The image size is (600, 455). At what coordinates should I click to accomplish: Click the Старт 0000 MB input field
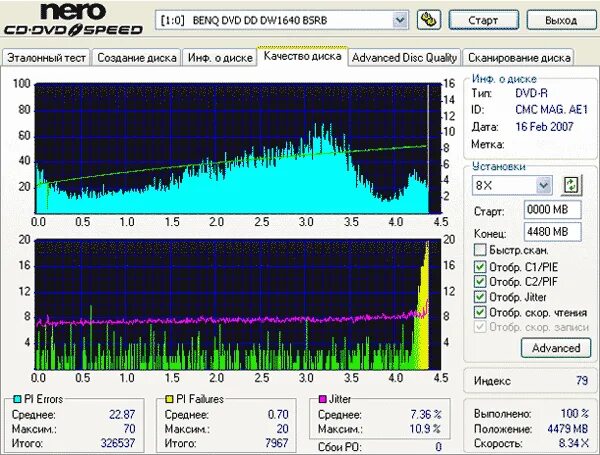point(552,210)
